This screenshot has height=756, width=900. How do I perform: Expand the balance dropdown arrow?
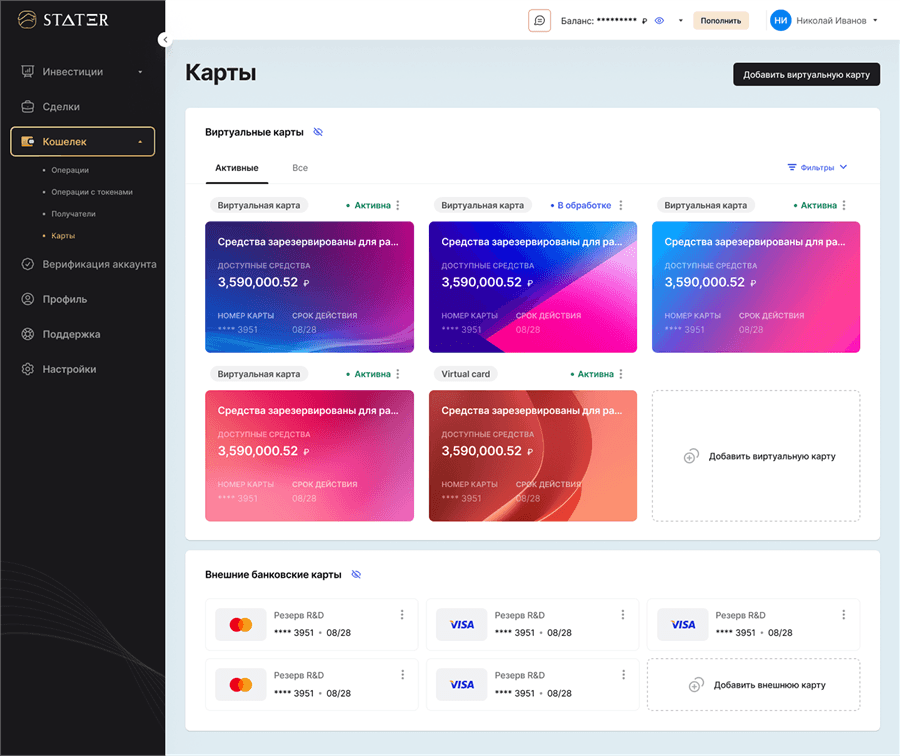coord(681,21)
